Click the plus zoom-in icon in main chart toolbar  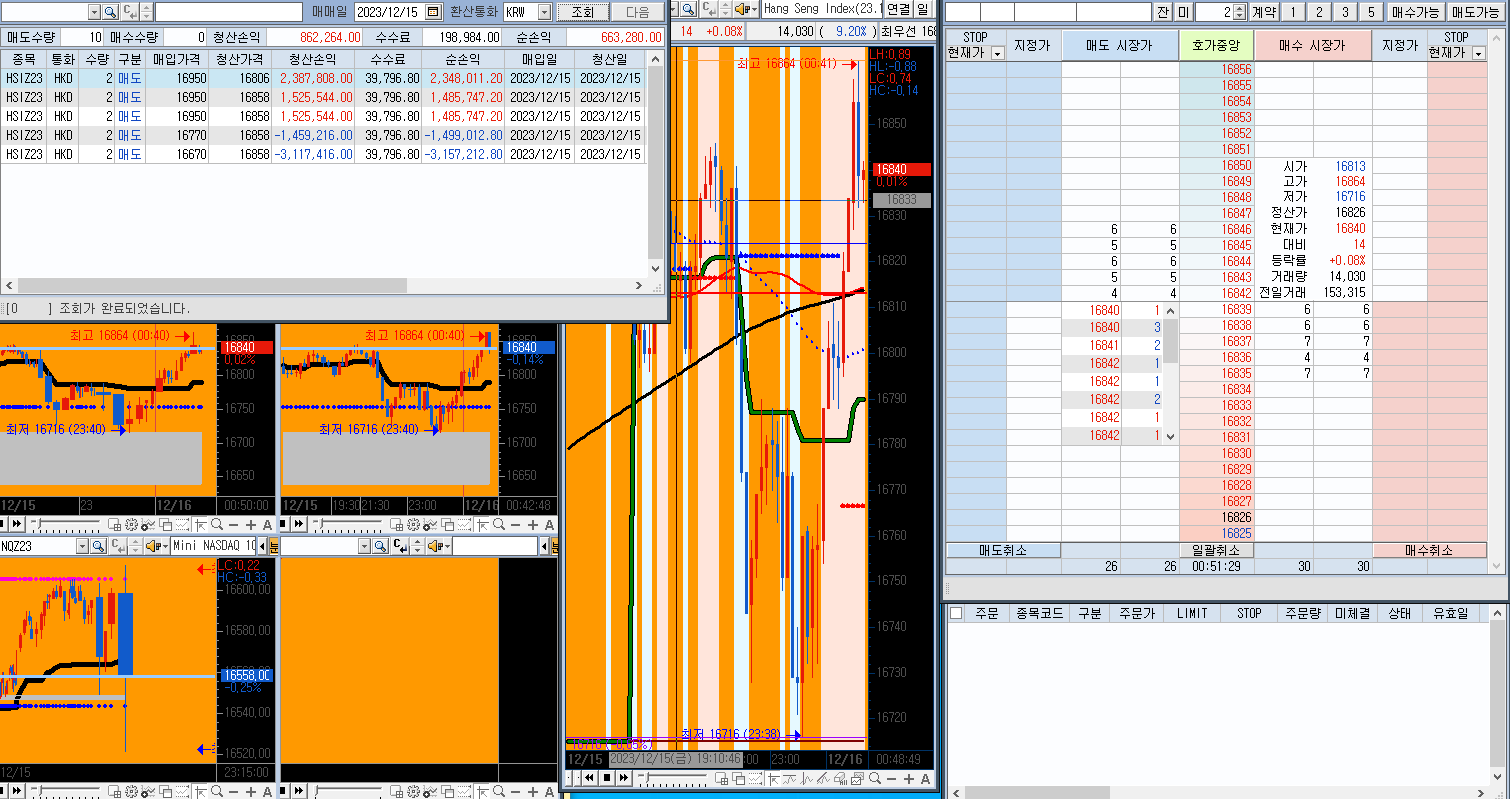click(907, 778)
